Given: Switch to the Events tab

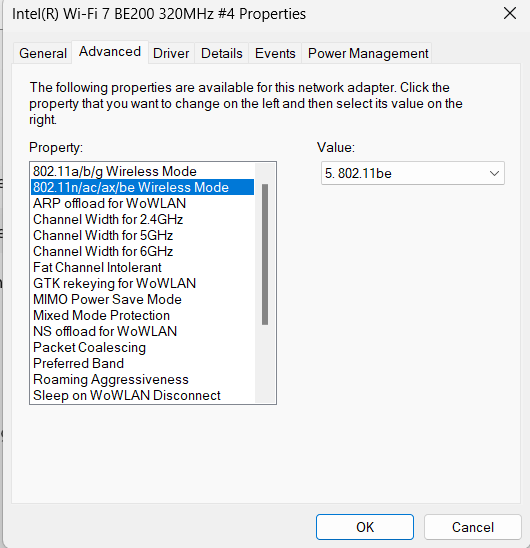Looking at the screenshot, I should pos(275,53).
